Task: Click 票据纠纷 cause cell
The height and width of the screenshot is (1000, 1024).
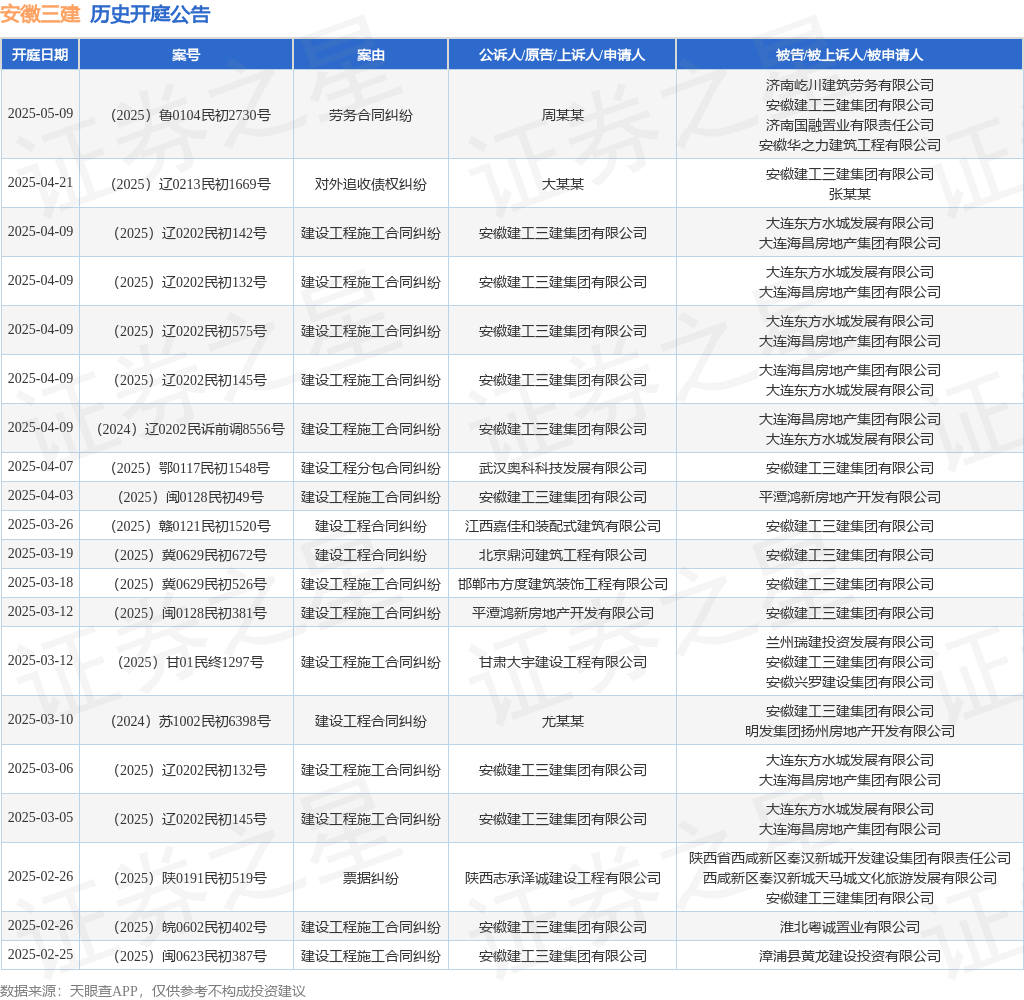Action: (370, 878)
